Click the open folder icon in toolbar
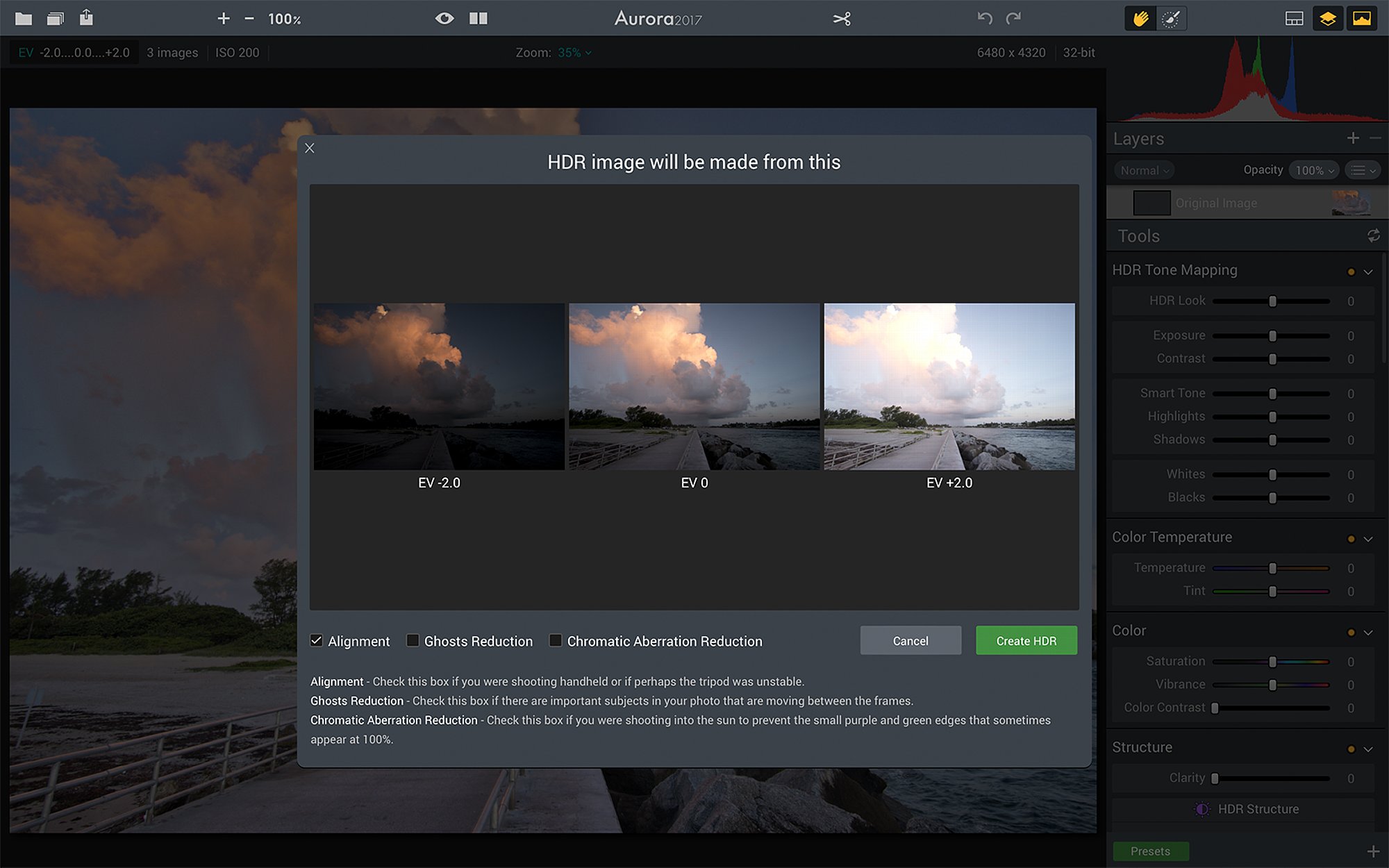 point(24,19)
